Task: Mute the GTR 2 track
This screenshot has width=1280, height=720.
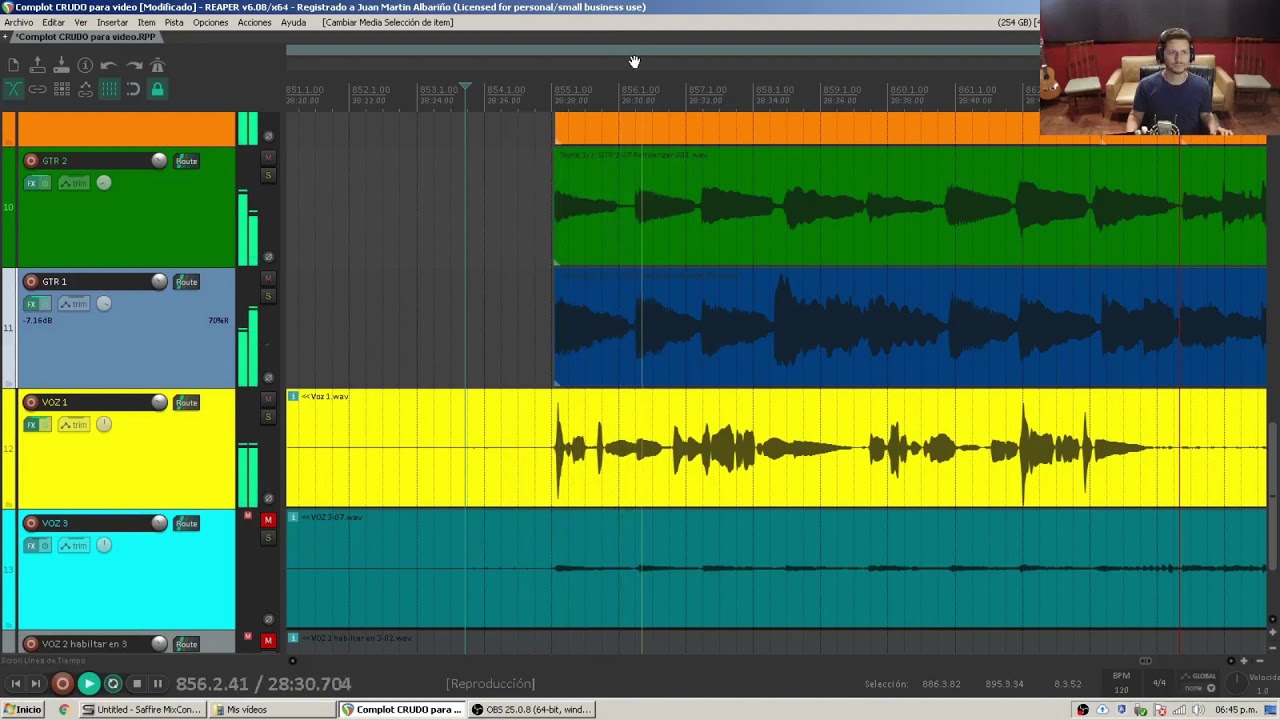Action: 268,158
